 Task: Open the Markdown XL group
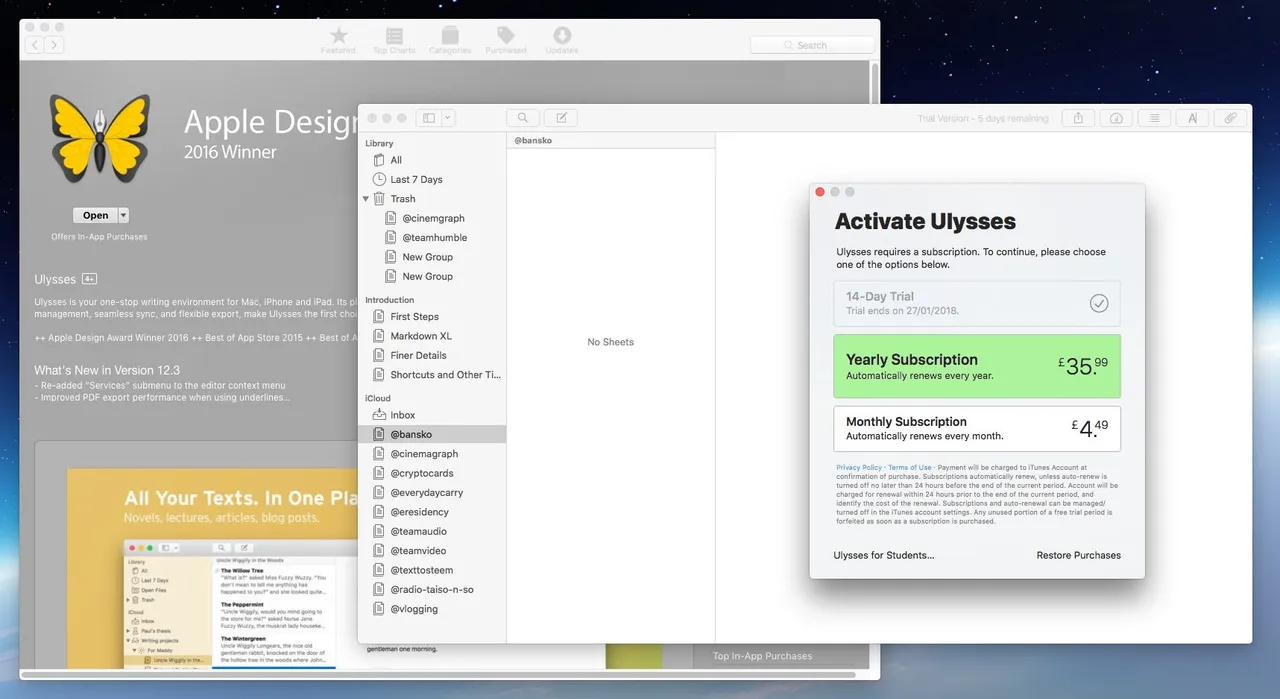tap(432, 336)
